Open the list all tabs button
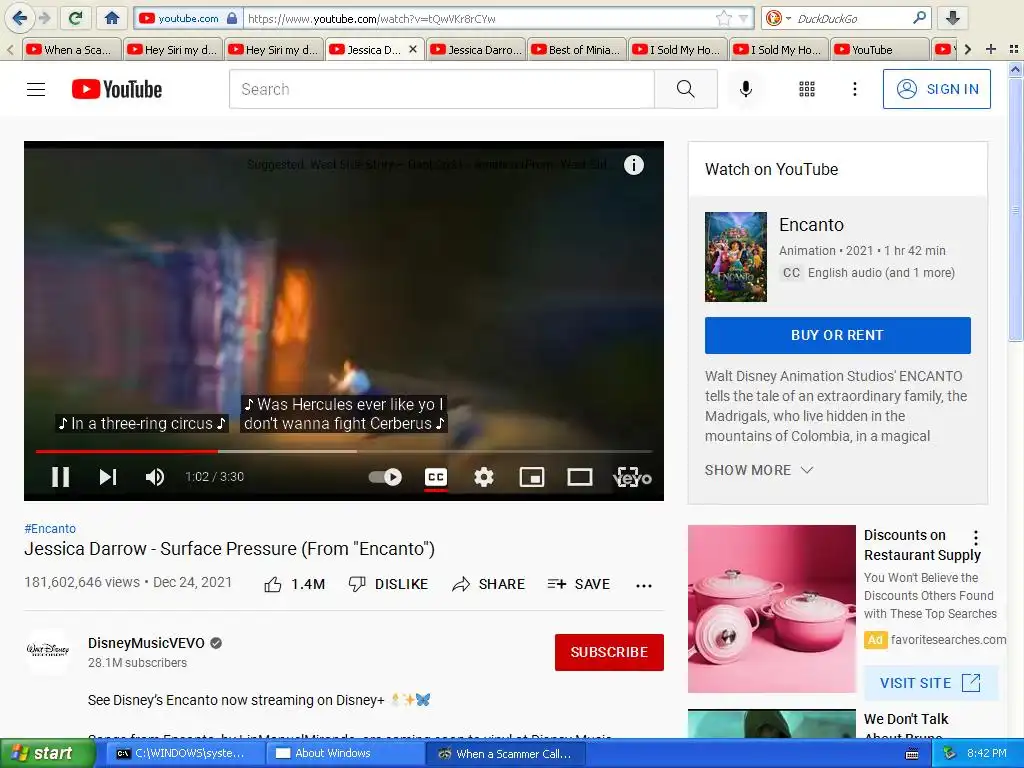 [x=1014, y=49]
